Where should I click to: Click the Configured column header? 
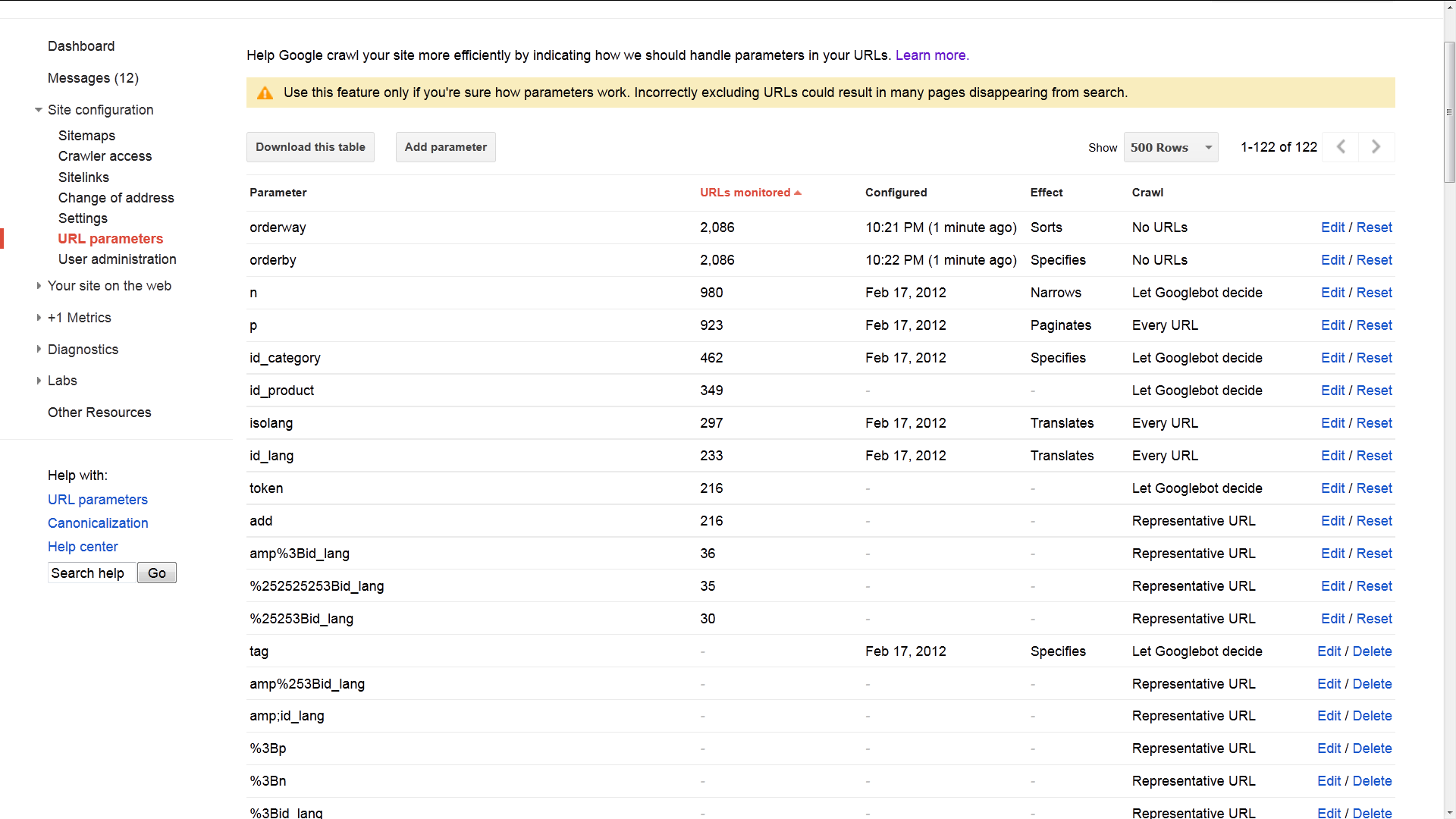[896, 193]
